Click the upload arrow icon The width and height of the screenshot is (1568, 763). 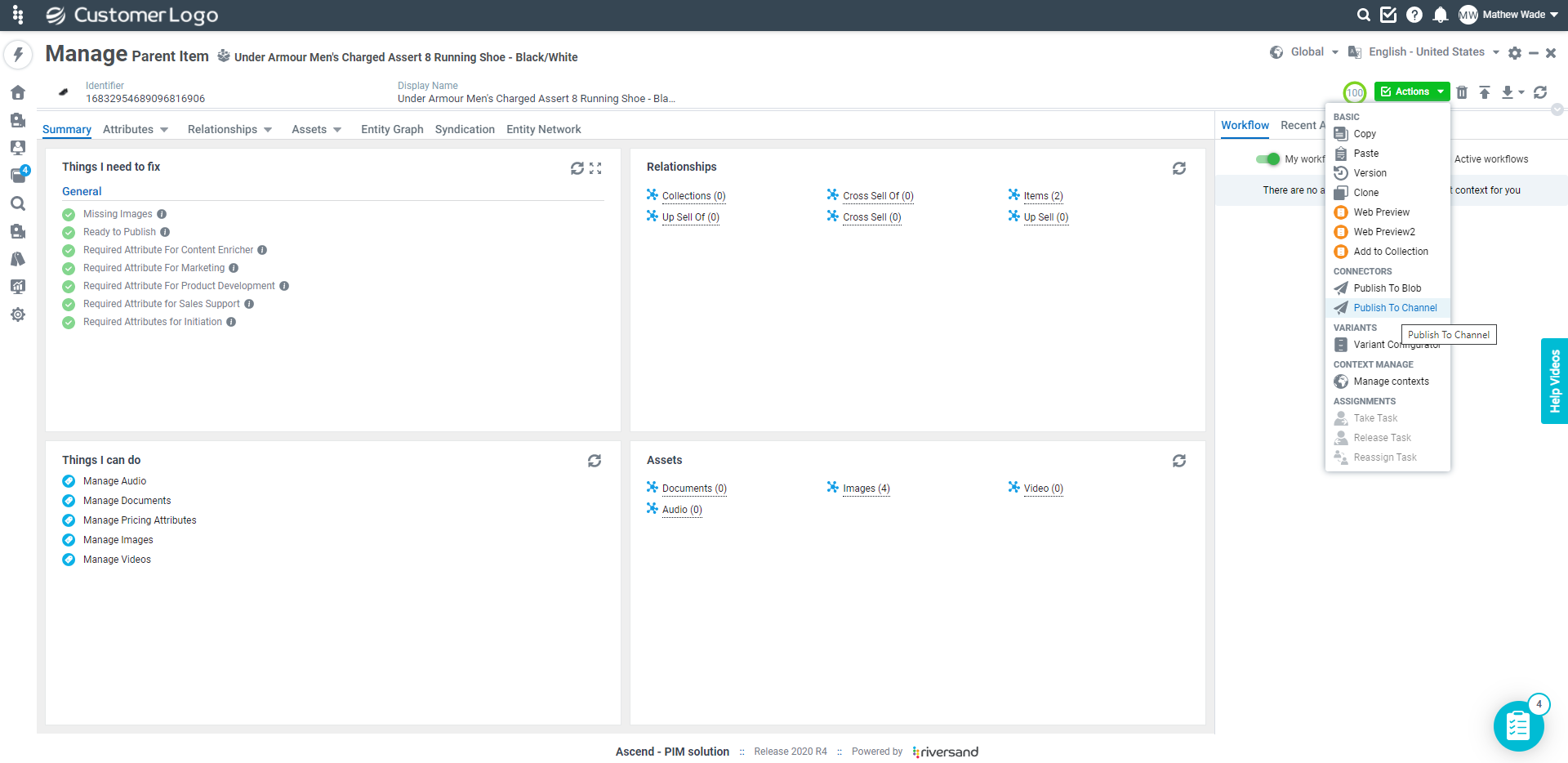click(1485, 92)
